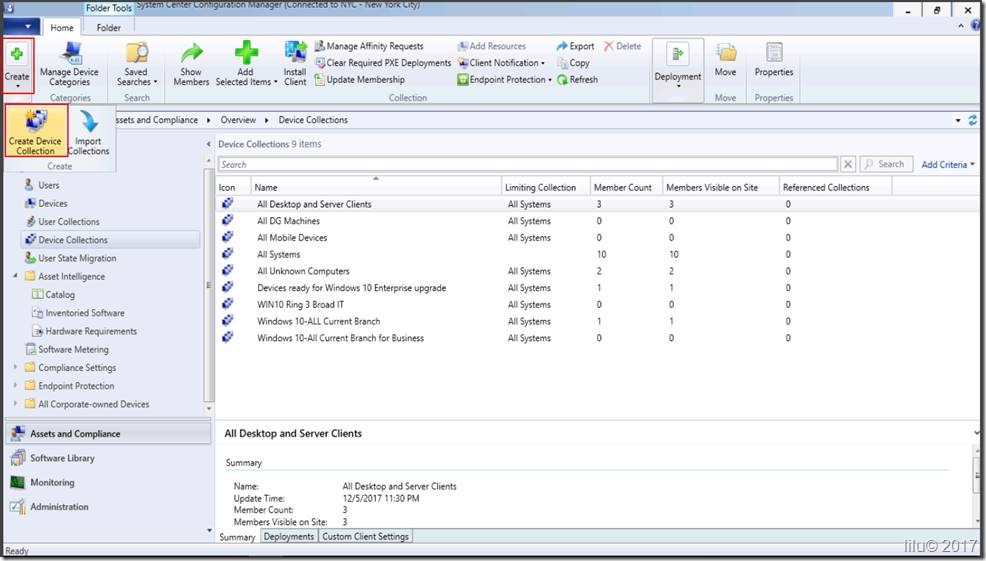Viewport: 986px width, 561px height.
Task: Click Clear Required PXE Deployments
Action: click(382, 63)
